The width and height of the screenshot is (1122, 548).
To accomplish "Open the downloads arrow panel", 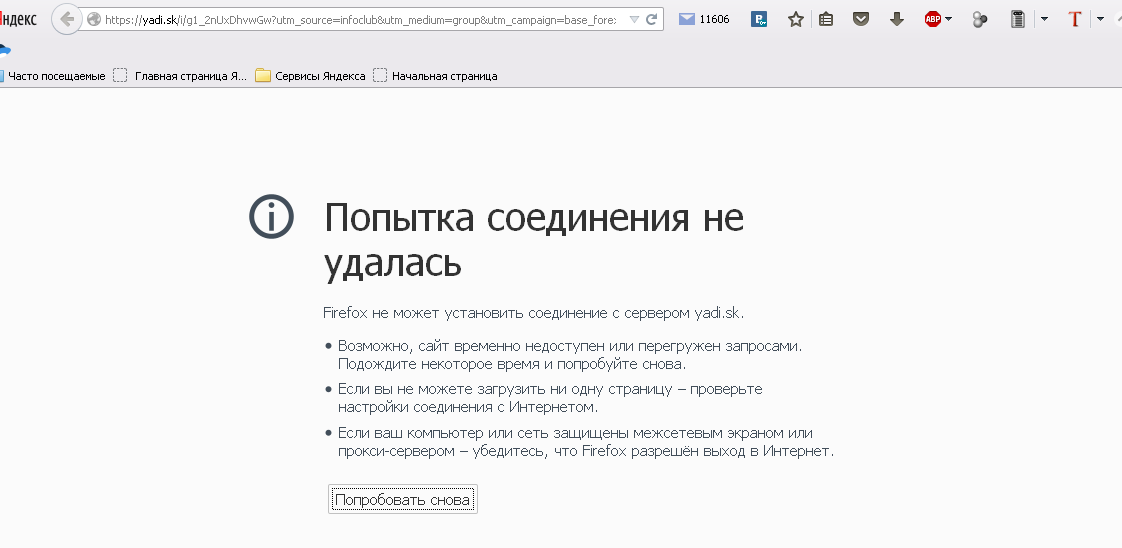I will (897, 19).
